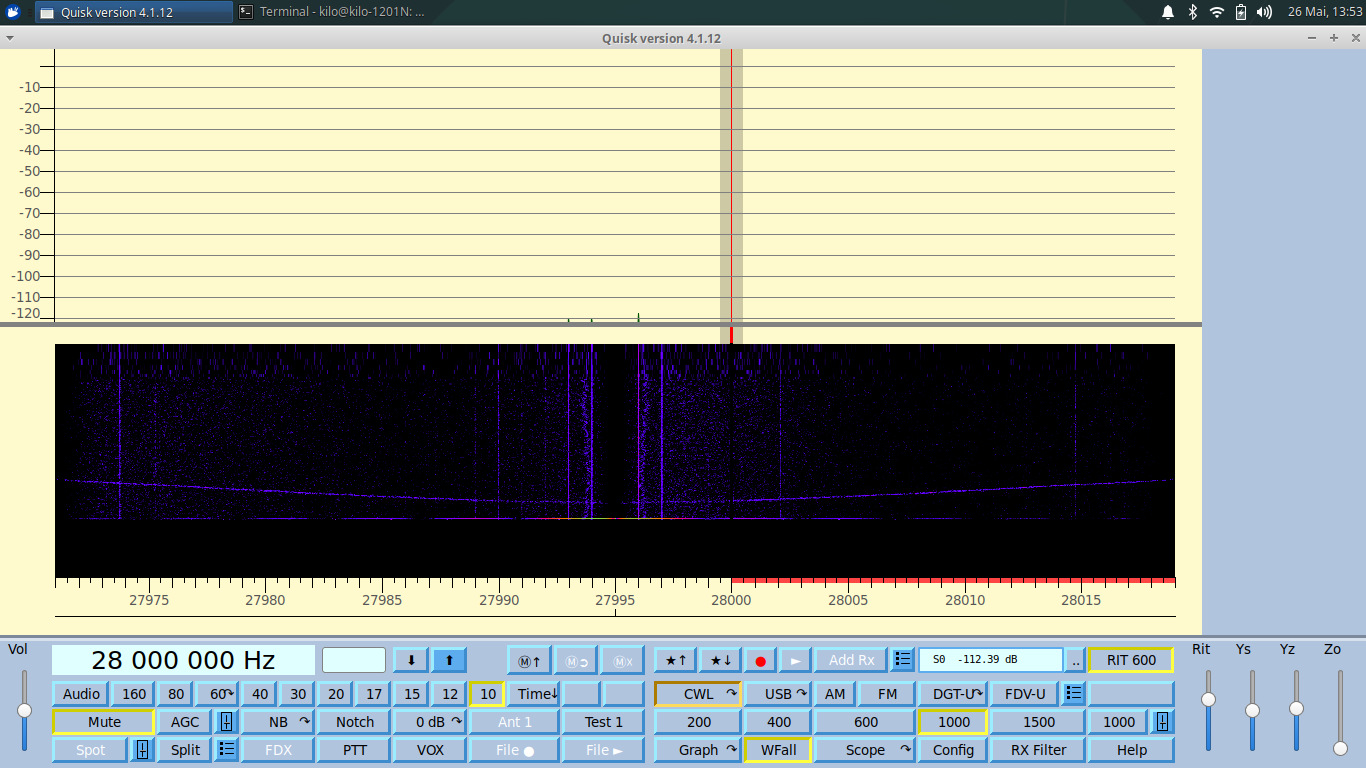Enable the Spot button
The height and width of the screenshot is (768, 1366).
pos(90,750)
